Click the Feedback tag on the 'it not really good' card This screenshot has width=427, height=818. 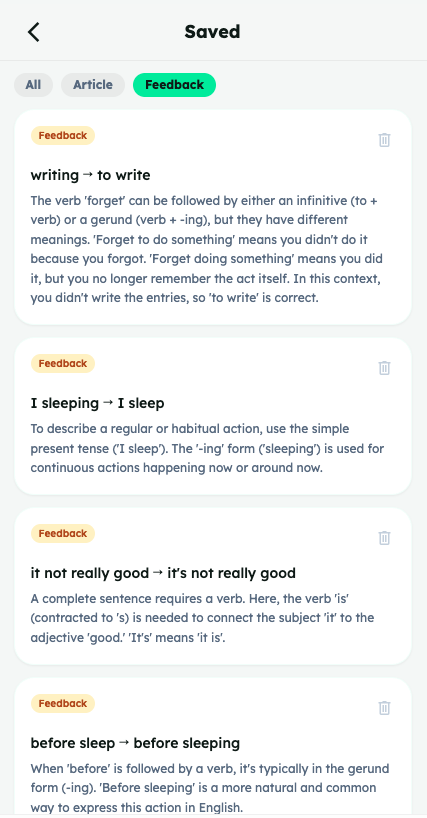click(x=63, y=534)
